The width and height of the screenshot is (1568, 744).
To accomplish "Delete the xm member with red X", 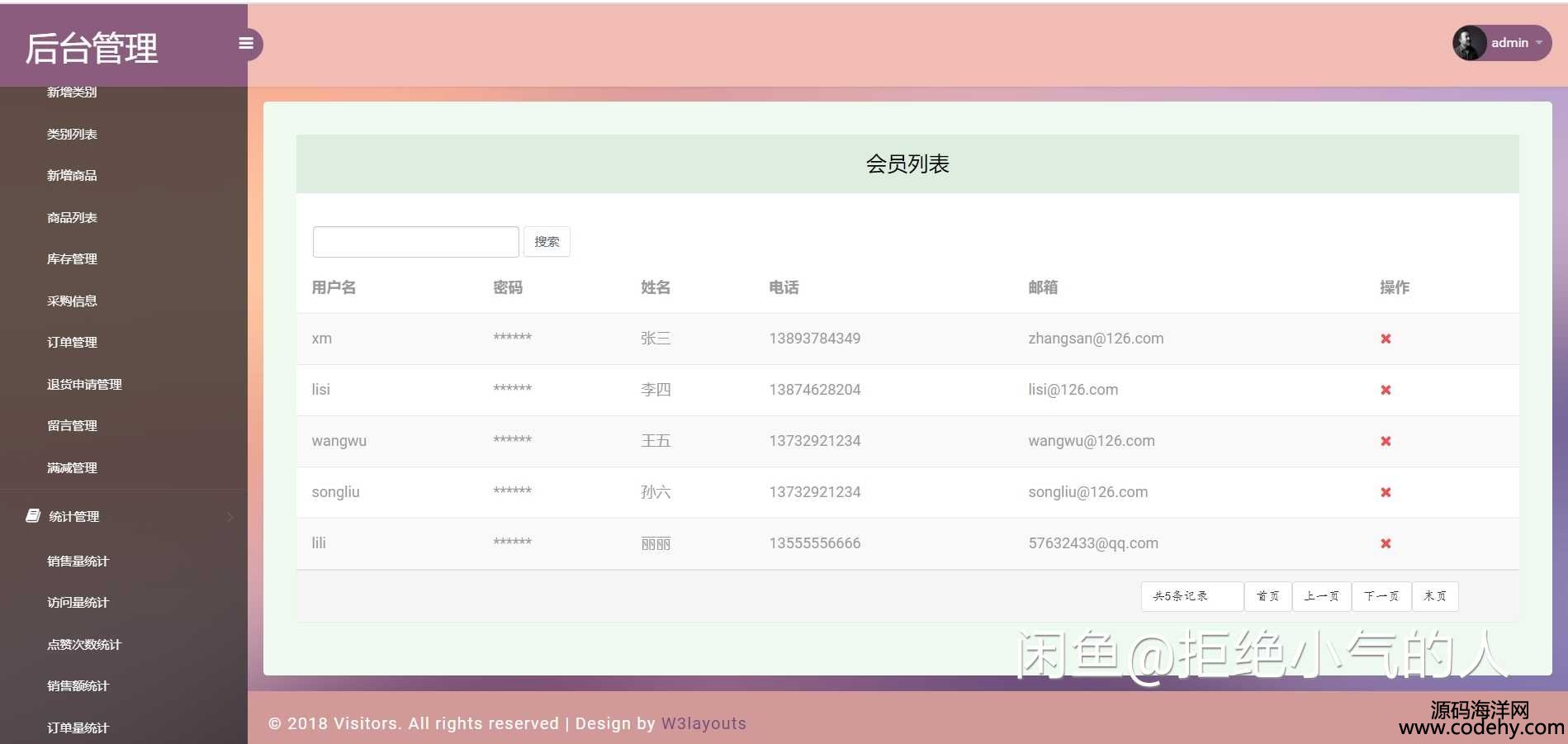I will point(1386,339).
